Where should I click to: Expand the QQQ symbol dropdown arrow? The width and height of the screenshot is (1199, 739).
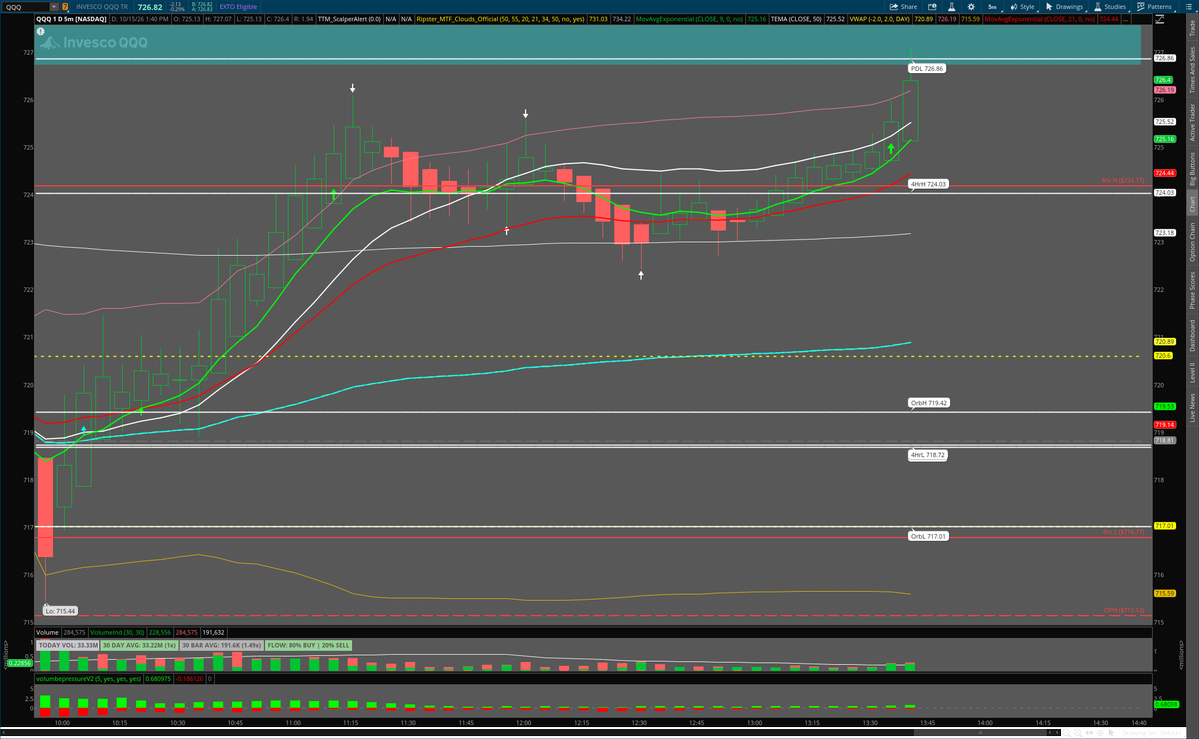[54, 7]
